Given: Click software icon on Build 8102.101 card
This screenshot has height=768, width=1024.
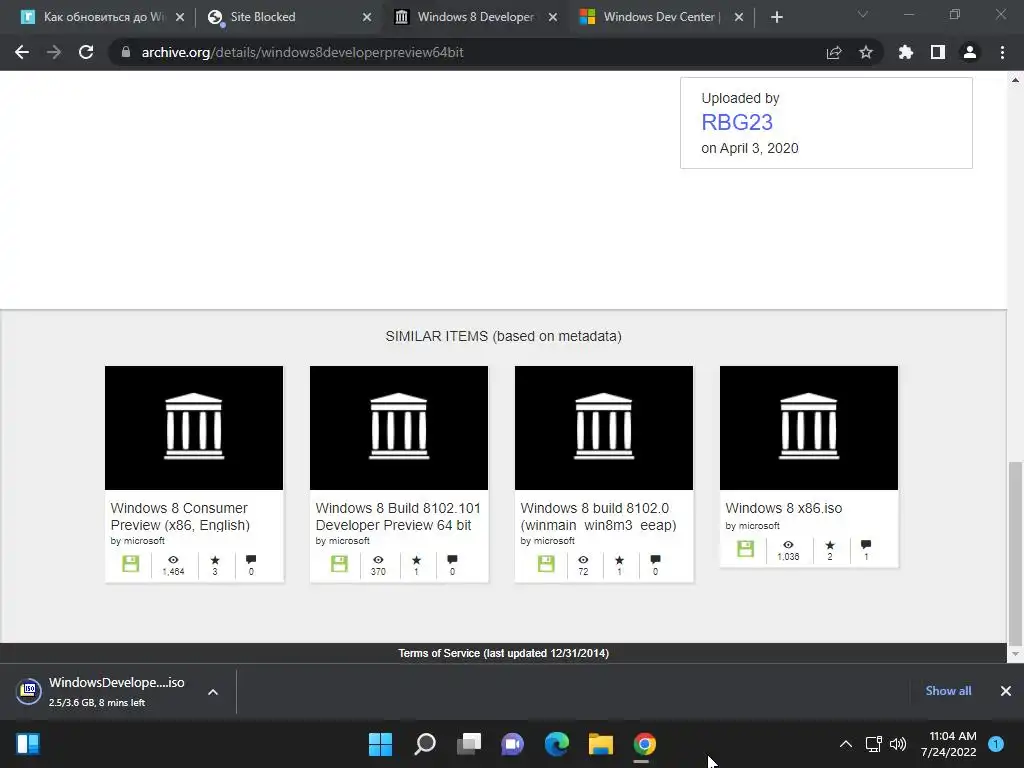Looking at the screenshot, I should point(339,564).
